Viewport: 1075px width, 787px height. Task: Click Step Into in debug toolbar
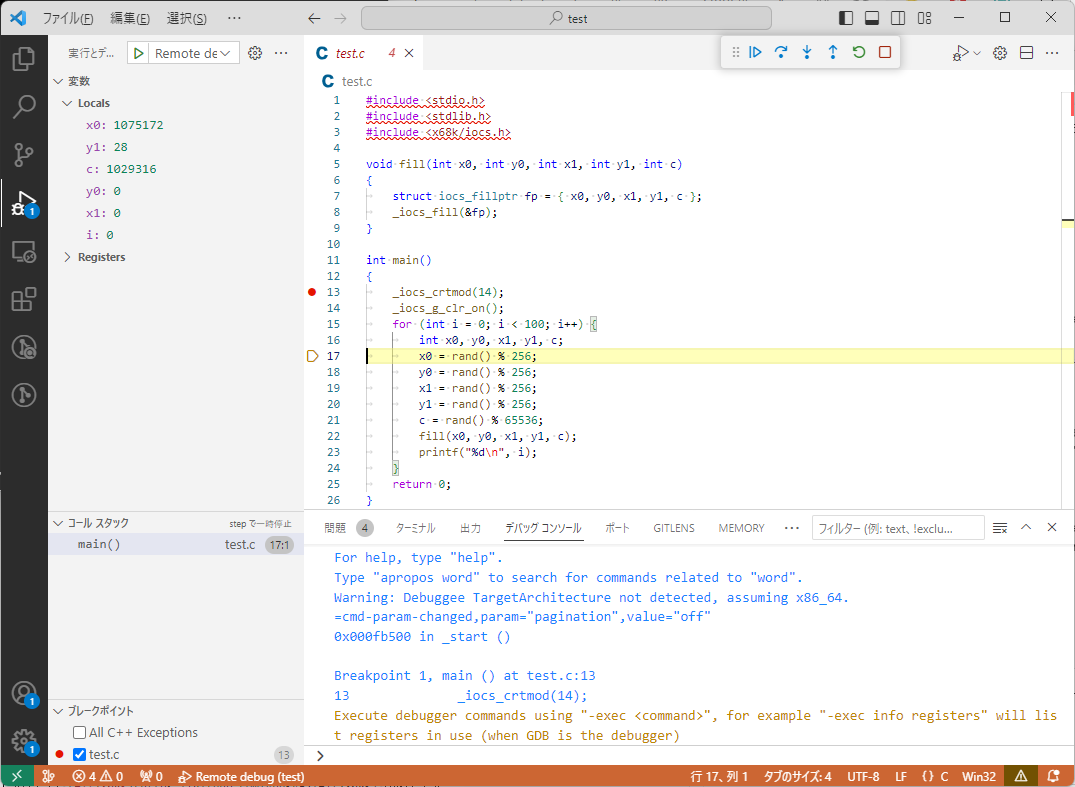[x=807, y=52]
